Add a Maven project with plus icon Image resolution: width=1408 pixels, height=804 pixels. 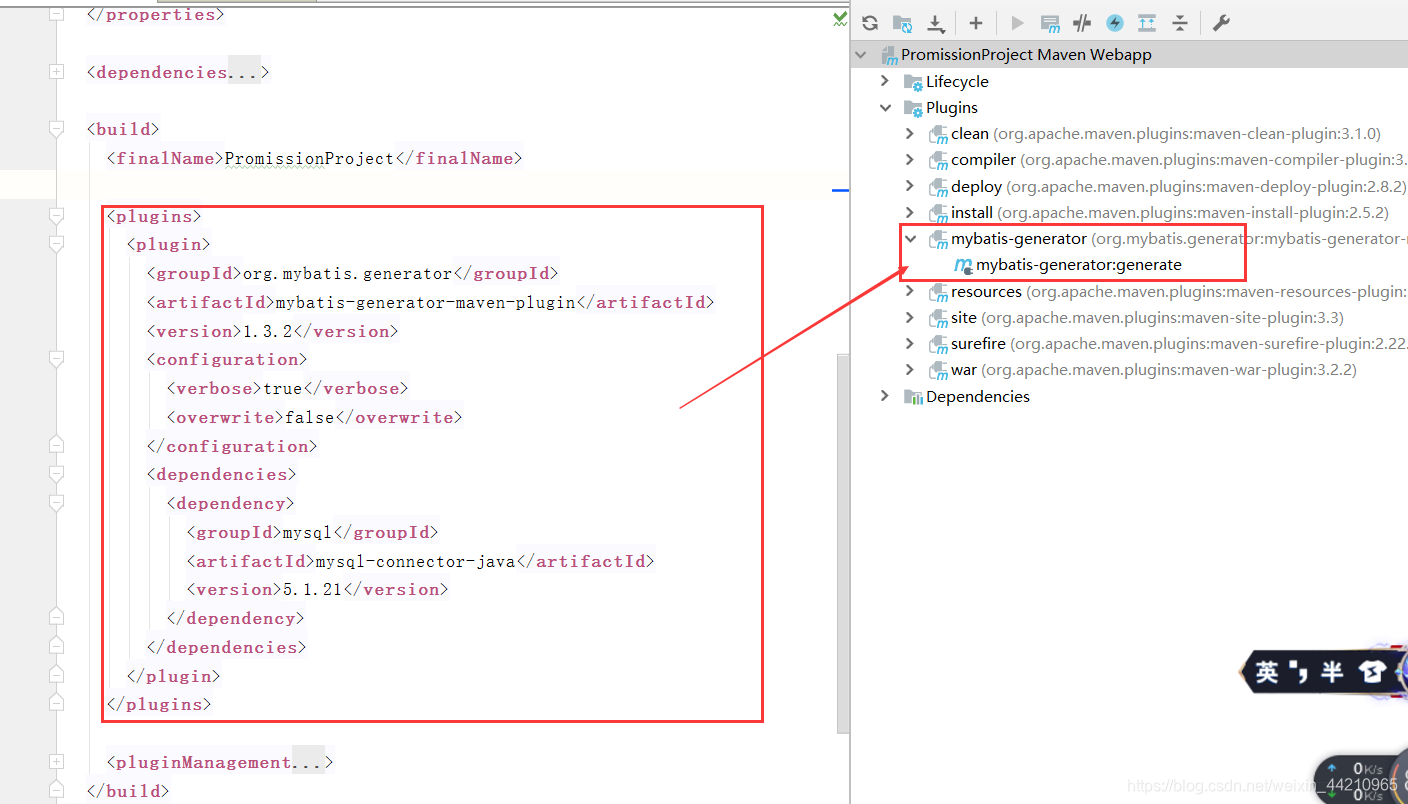[976, 23]
